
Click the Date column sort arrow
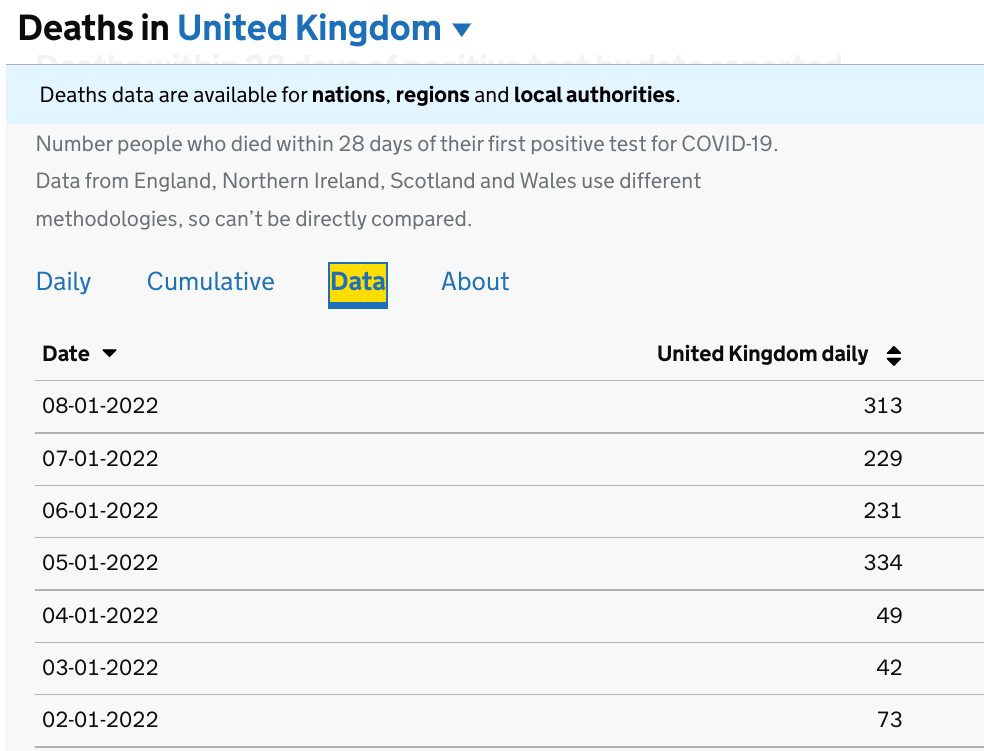110,354
